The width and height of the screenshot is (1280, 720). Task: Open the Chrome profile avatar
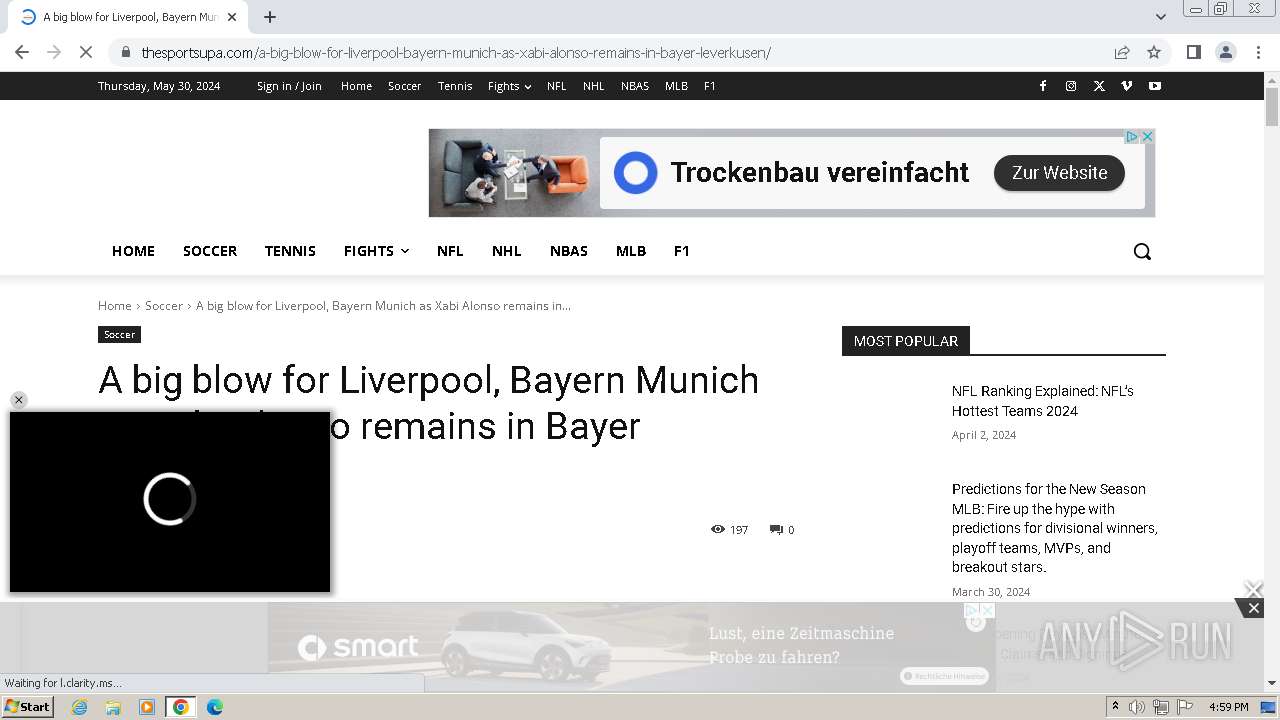(1225, 52)
